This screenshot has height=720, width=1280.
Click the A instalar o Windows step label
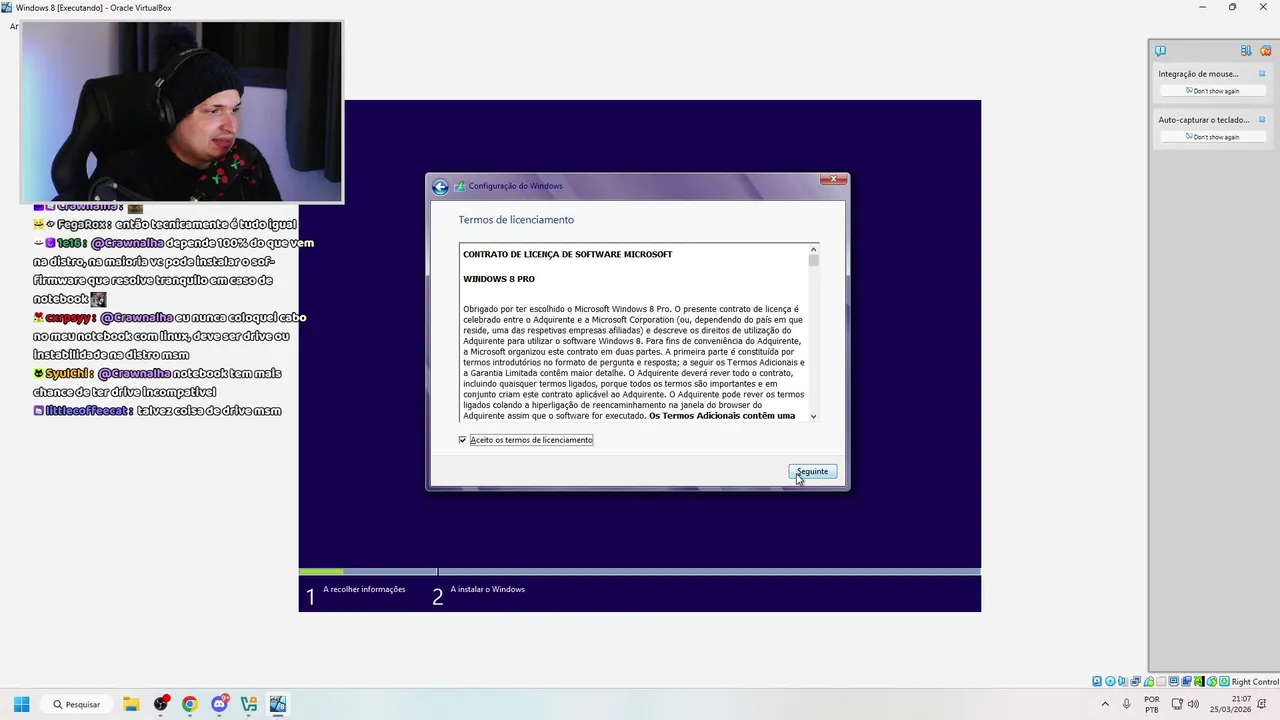488,589
